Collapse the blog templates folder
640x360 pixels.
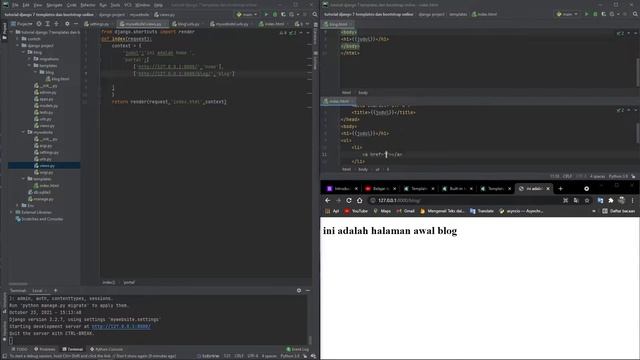pyautogui.click(x=30, y=66)
